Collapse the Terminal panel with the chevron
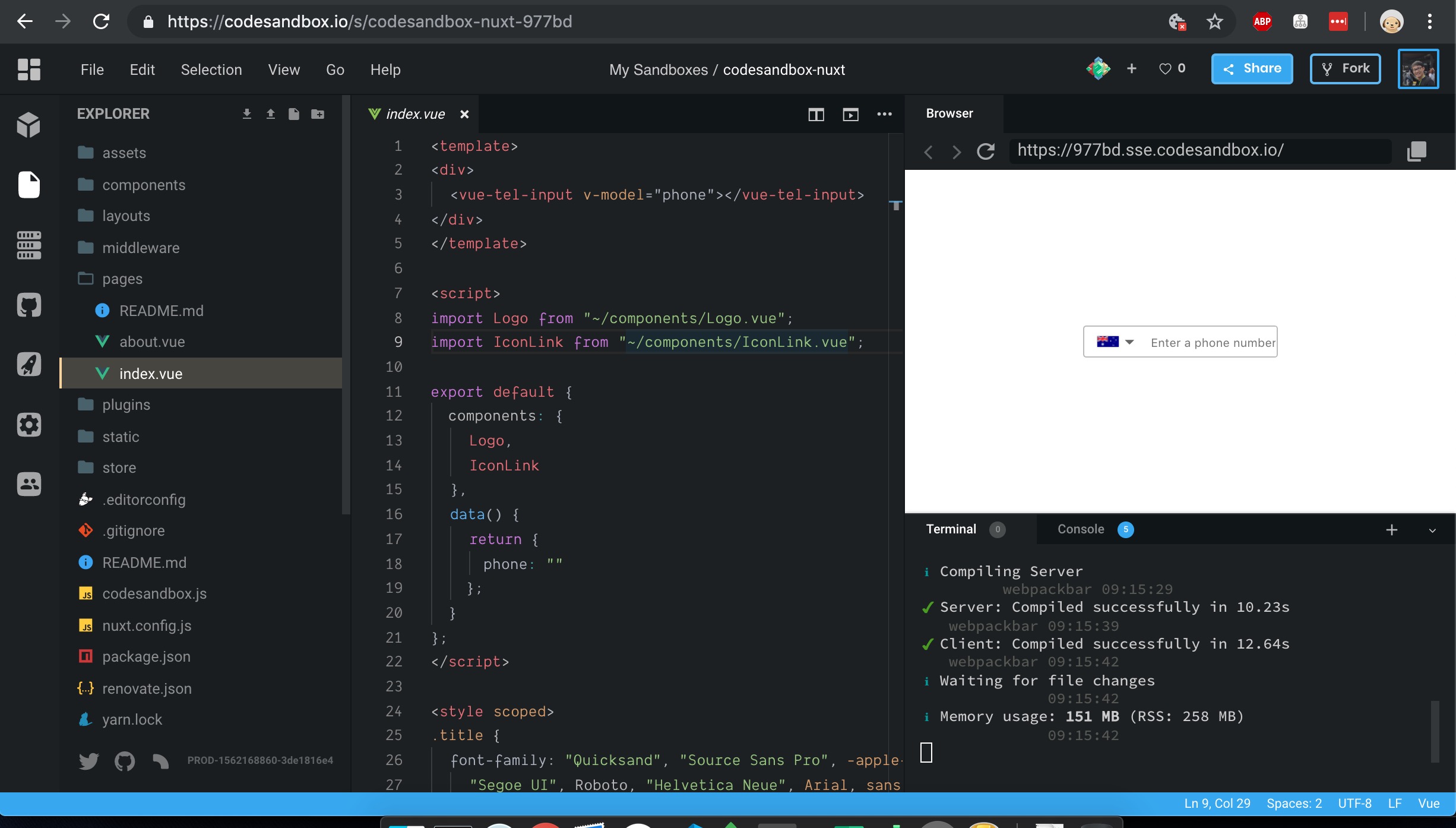 click(1433, 530)
